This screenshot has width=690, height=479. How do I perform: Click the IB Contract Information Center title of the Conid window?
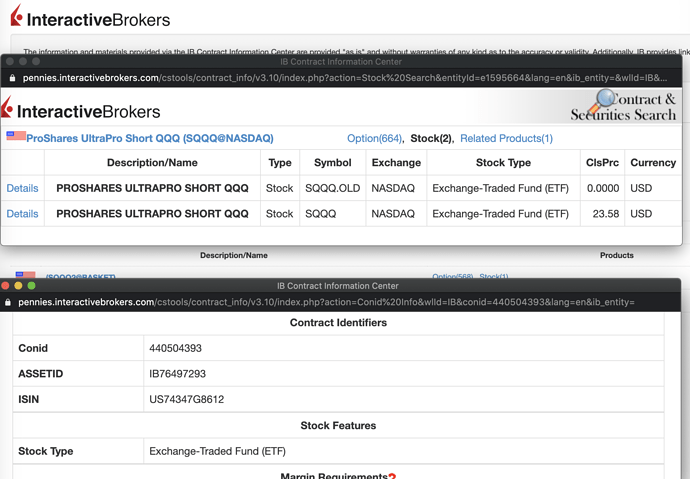pyautogui.click(x=338, y=286)
